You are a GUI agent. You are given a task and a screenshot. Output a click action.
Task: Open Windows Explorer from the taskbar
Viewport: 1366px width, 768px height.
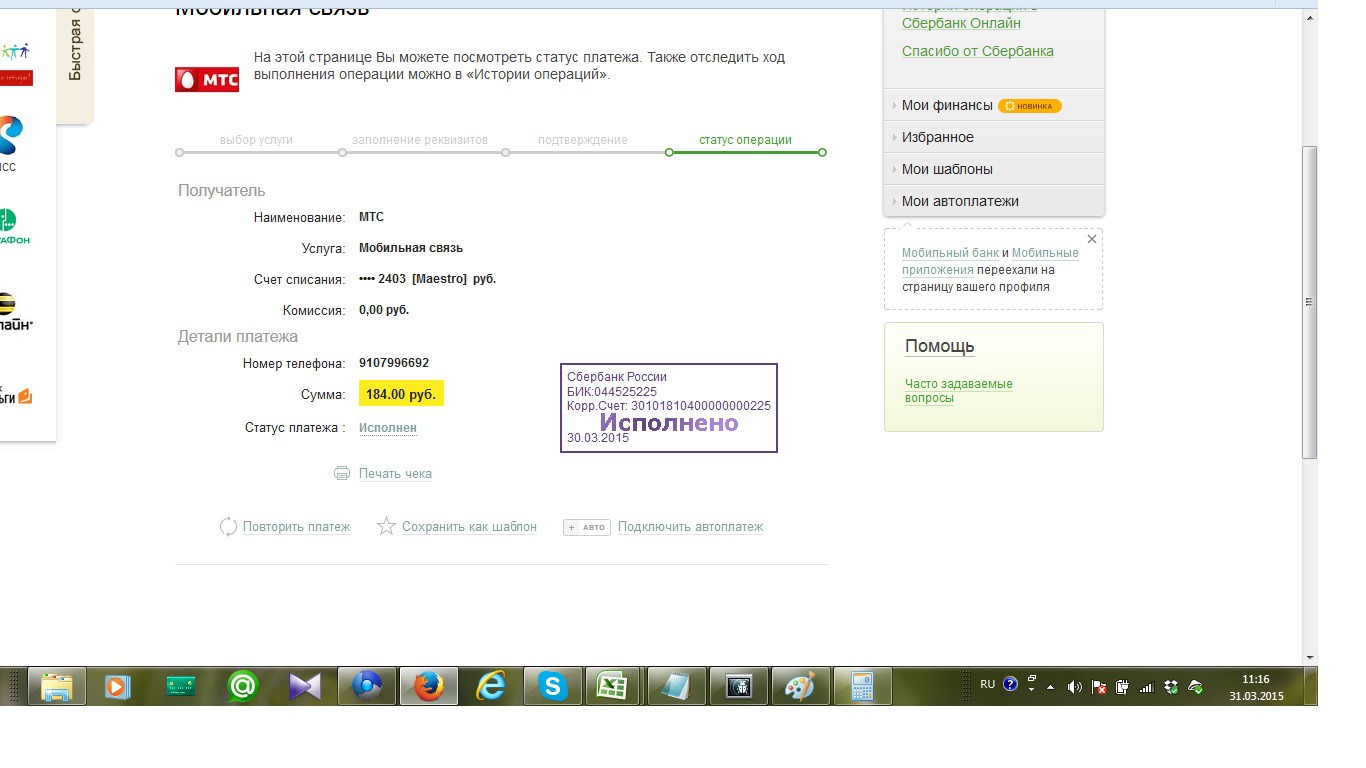[57, 686]
